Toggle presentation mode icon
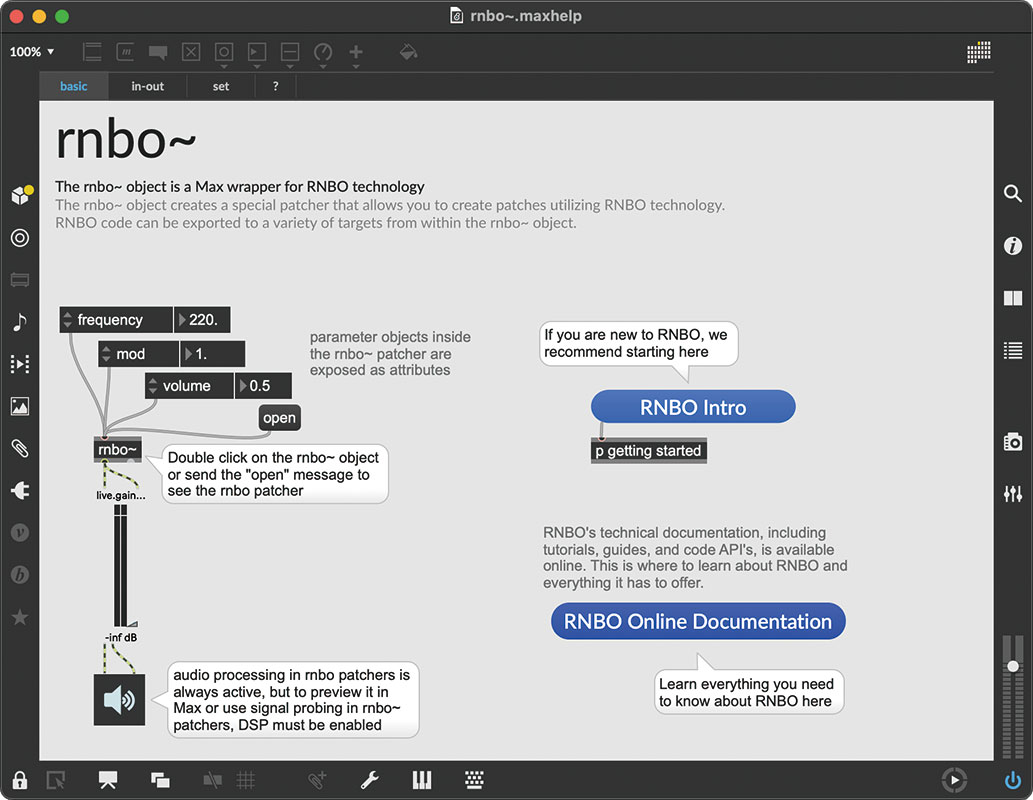The width and height of the screenshot is (1033, 800). tap(108, 780)
